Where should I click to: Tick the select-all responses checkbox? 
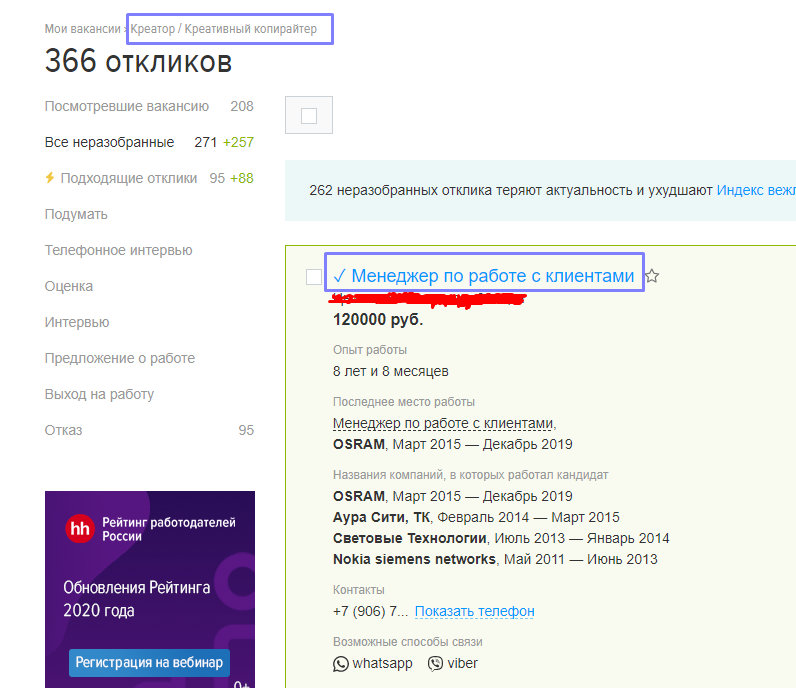(x=309, y=115)
